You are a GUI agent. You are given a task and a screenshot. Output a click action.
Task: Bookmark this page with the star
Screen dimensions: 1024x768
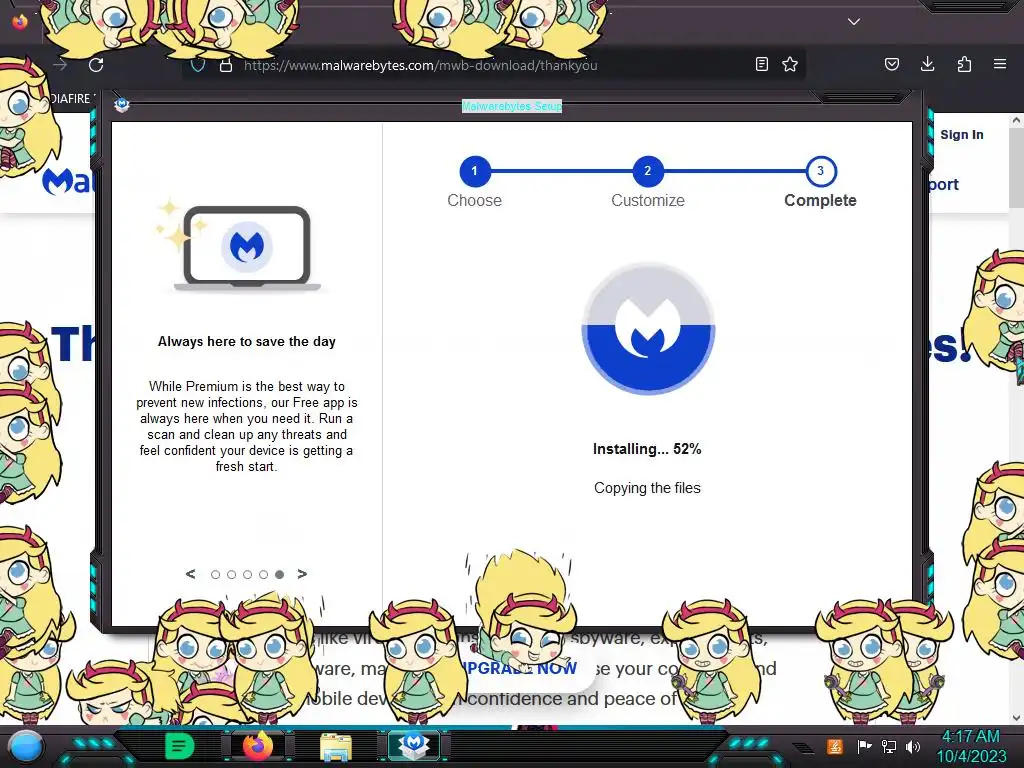coord(790,64)
